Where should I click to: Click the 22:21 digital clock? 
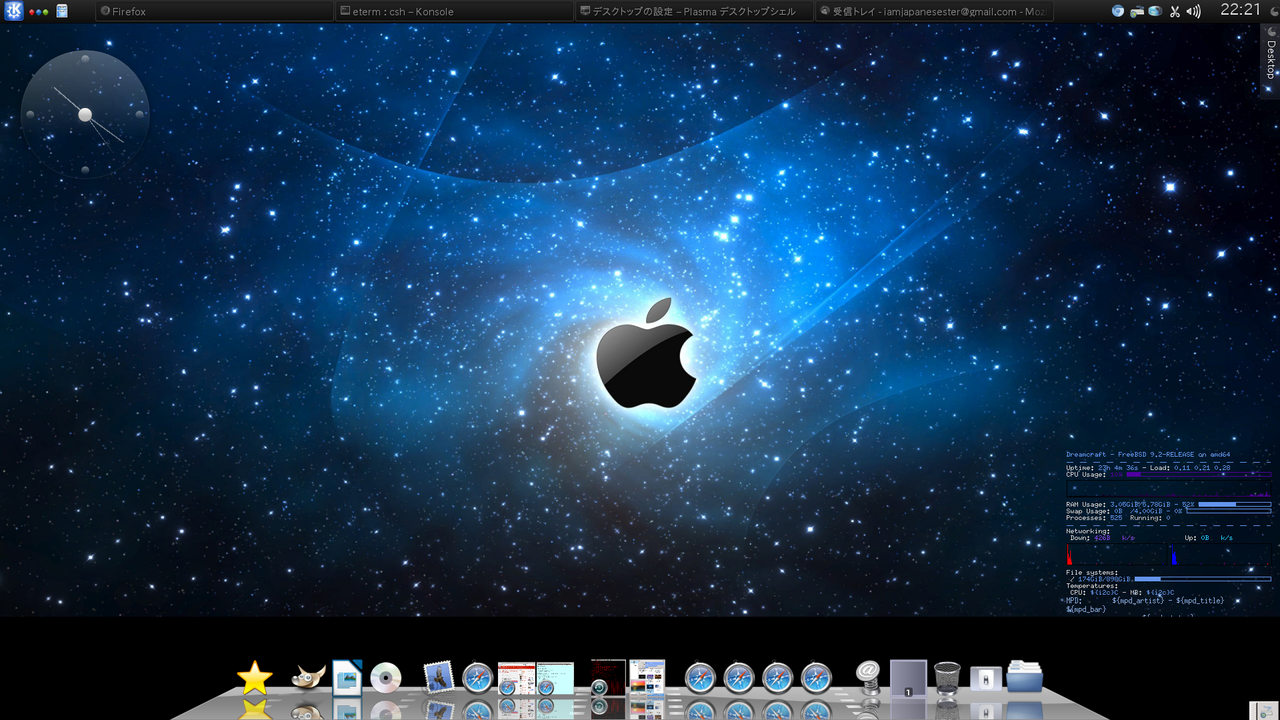pos(1240,10)
